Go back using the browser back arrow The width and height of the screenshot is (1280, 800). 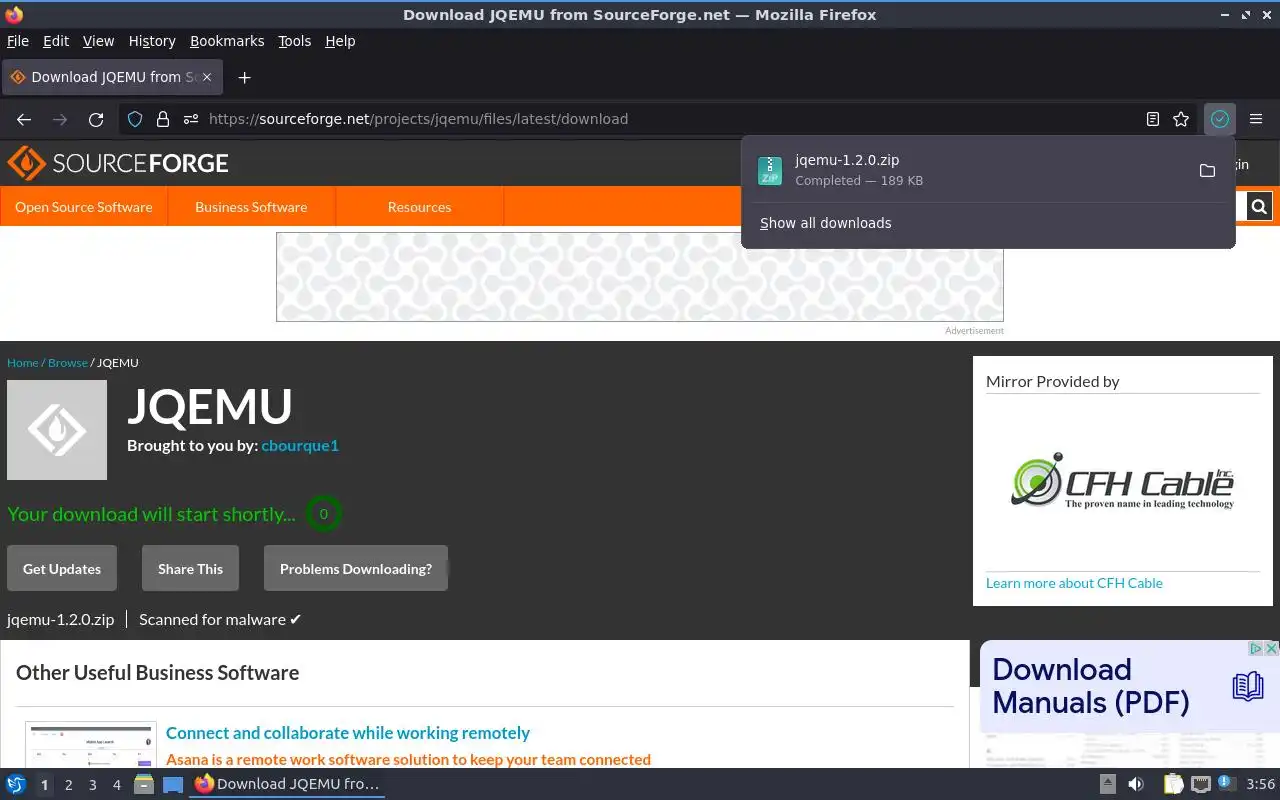(x=24, y=119)
